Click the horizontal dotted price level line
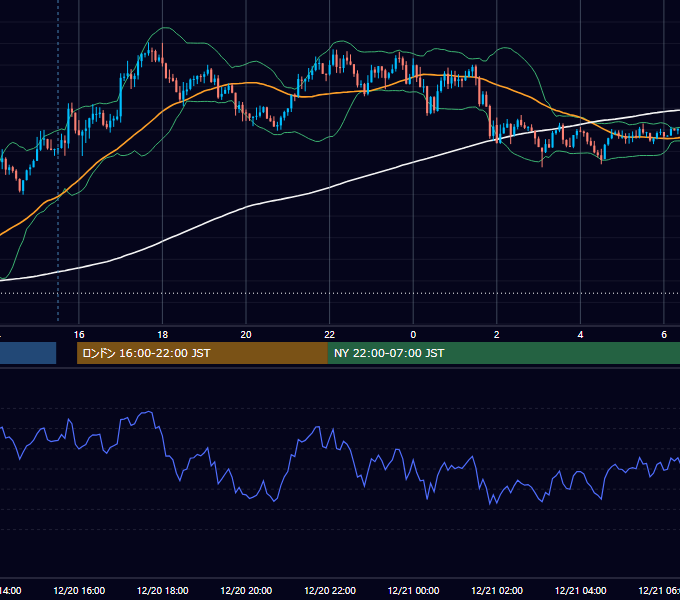 click(x=340, y=293)
